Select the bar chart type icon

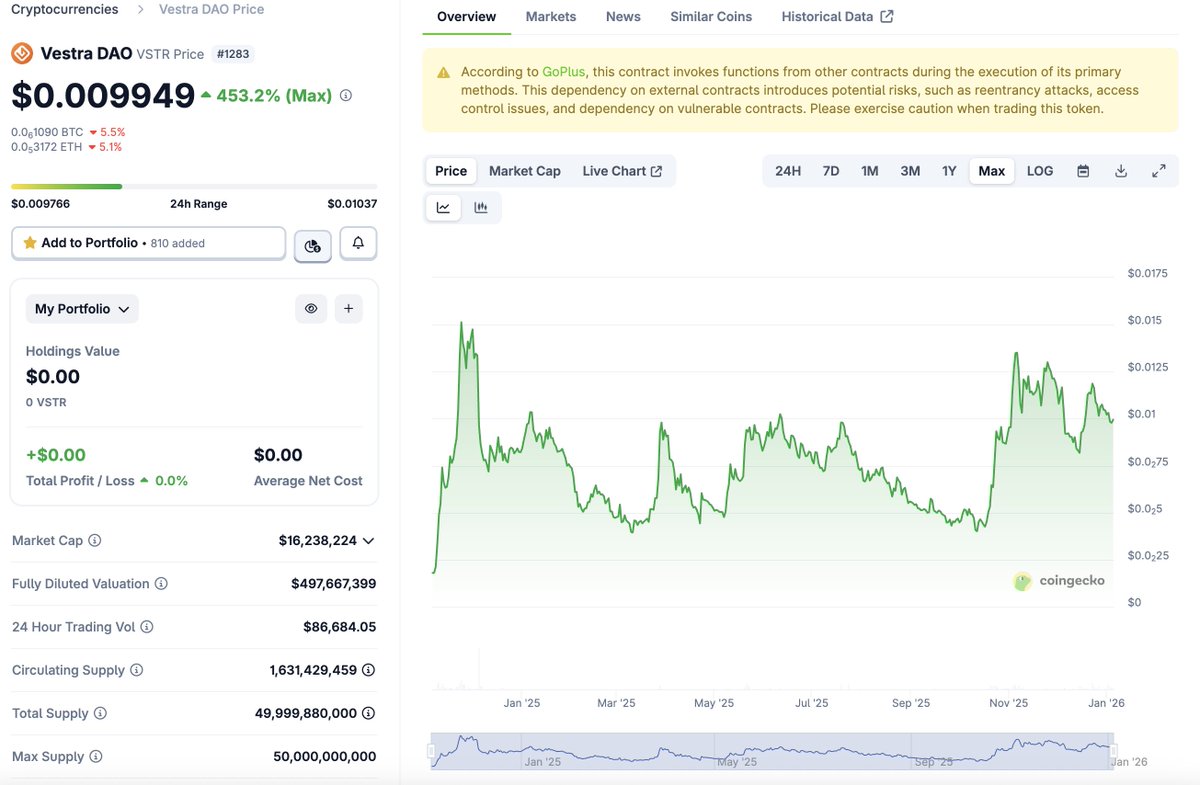481,207
